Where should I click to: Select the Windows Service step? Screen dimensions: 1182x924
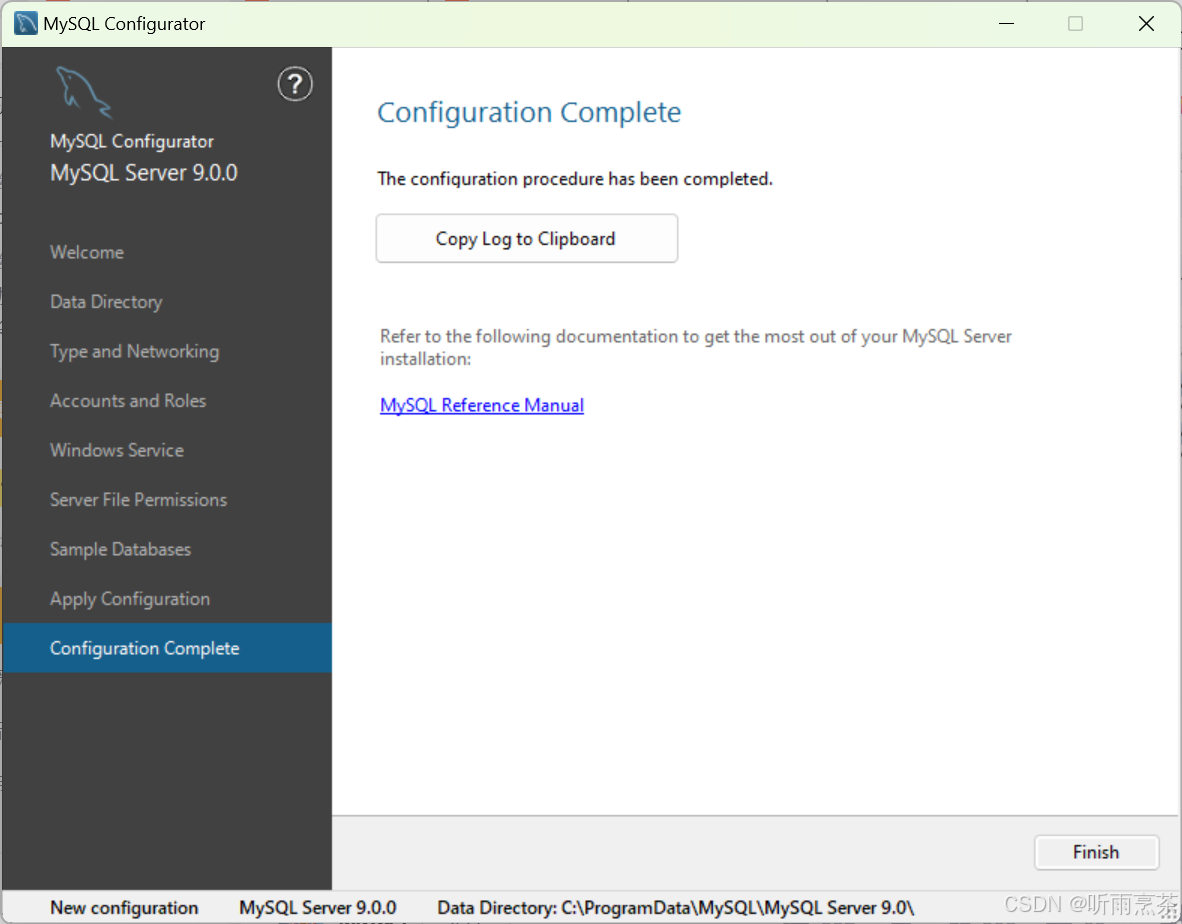click(x=117, y=451)
